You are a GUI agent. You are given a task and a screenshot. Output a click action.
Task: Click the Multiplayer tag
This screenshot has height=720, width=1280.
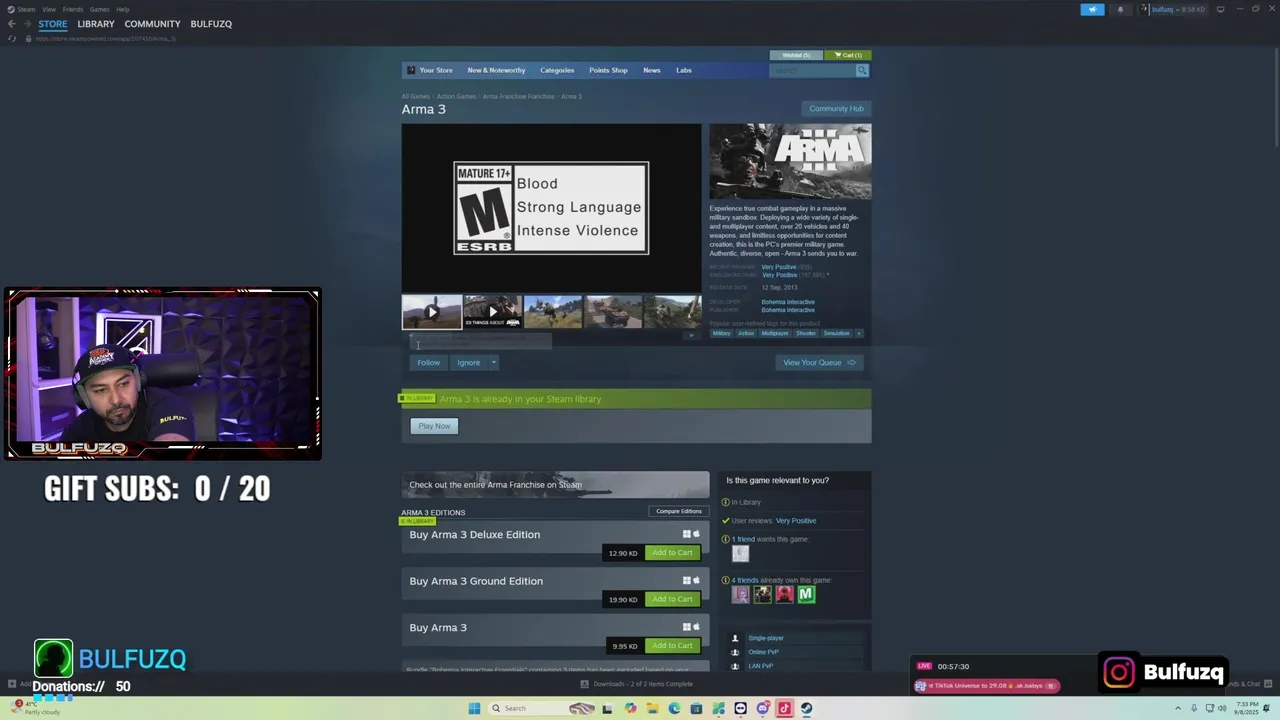[775, 333]
